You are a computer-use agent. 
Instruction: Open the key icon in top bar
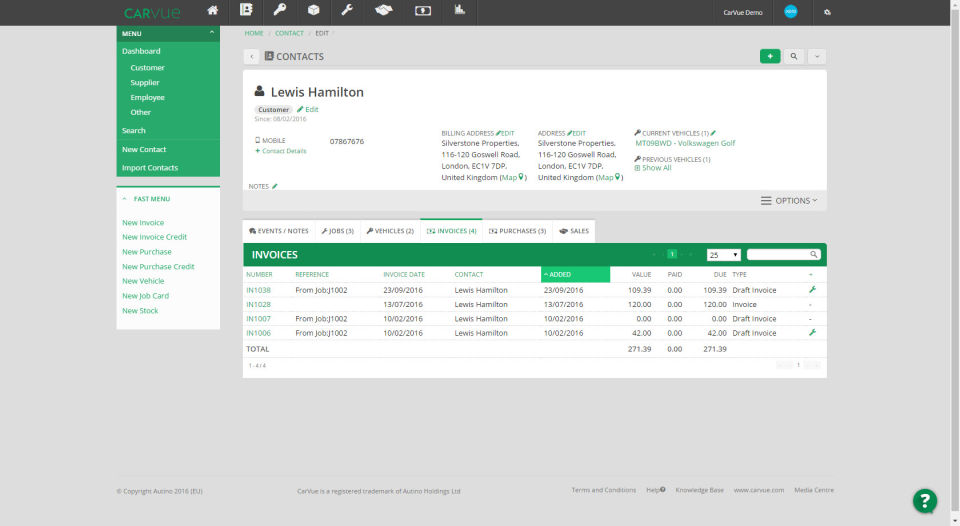point(279,12)
